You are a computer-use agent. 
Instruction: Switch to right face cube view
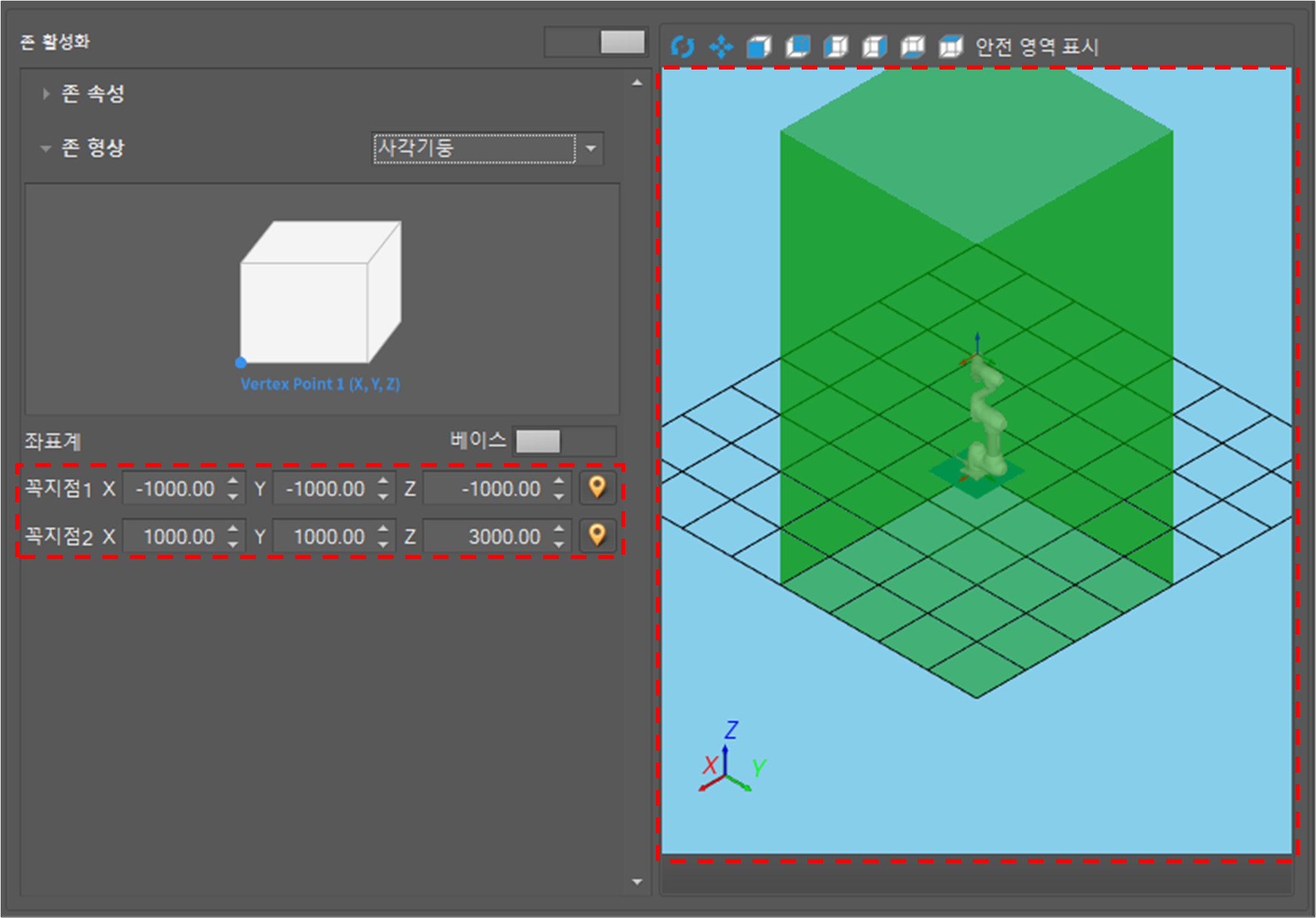point(874,47)
